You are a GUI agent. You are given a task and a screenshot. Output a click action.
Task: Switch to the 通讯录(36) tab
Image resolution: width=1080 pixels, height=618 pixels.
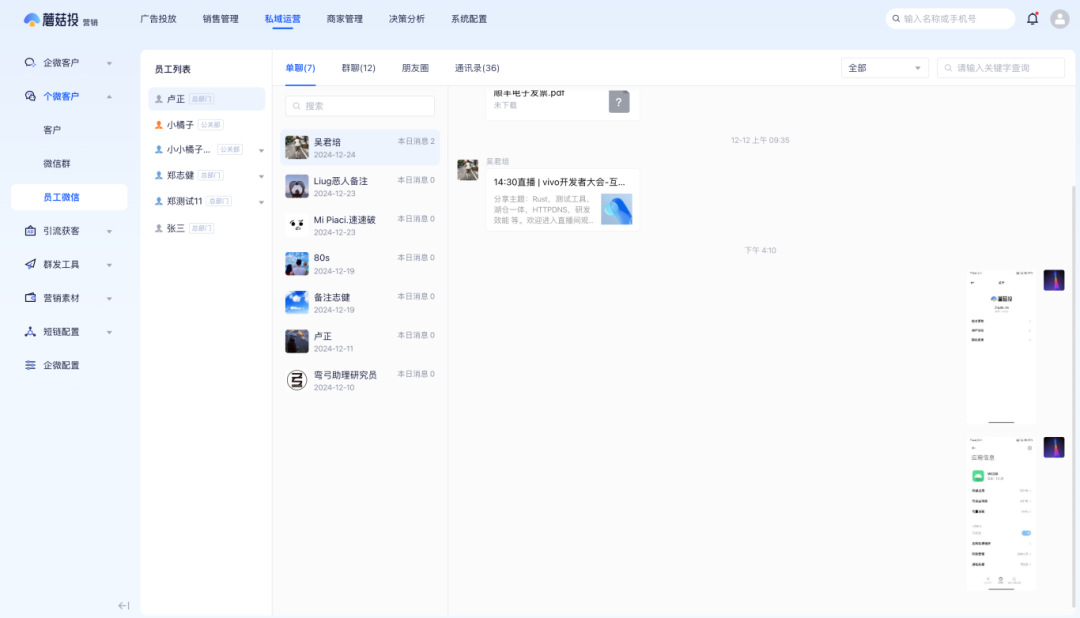click(477, 68)
